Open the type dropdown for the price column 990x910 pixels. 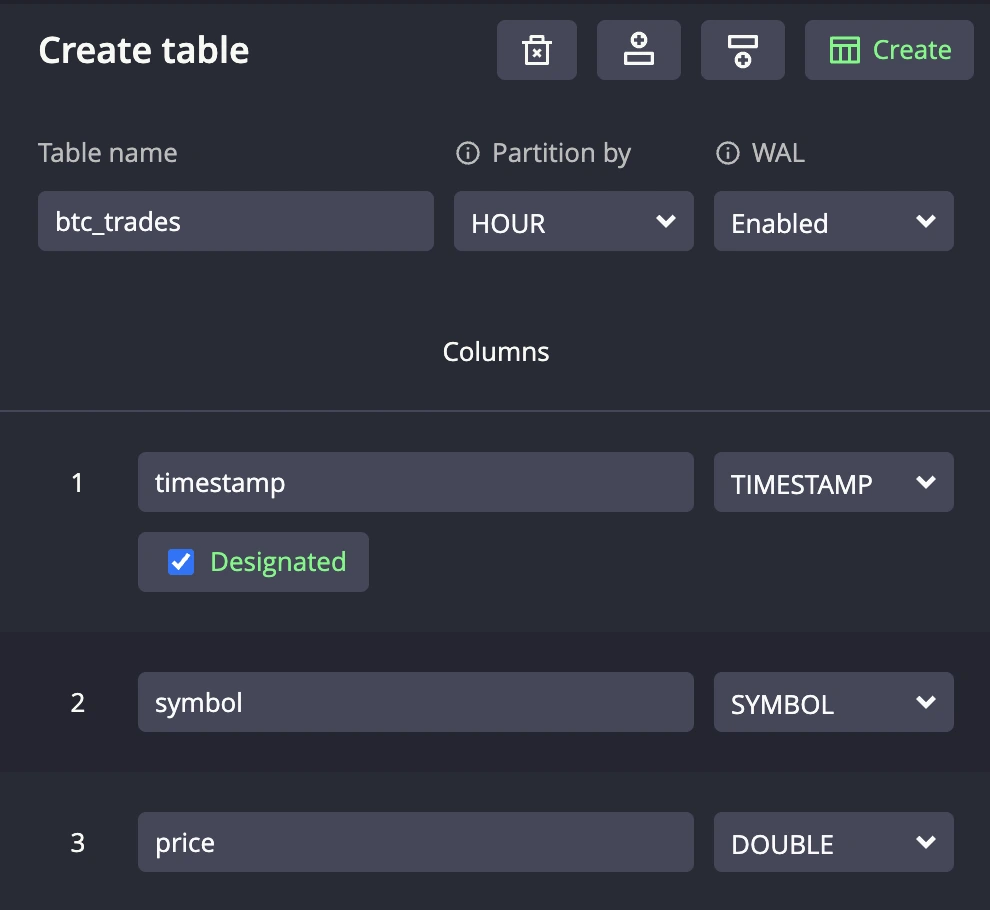(x=833, y=842)
